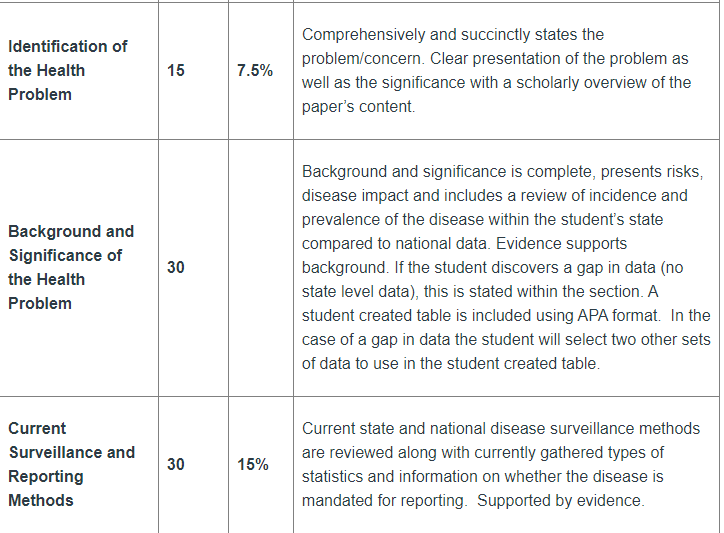
Task: Click 'mandated for reporting' text
Action: [384, 500]
